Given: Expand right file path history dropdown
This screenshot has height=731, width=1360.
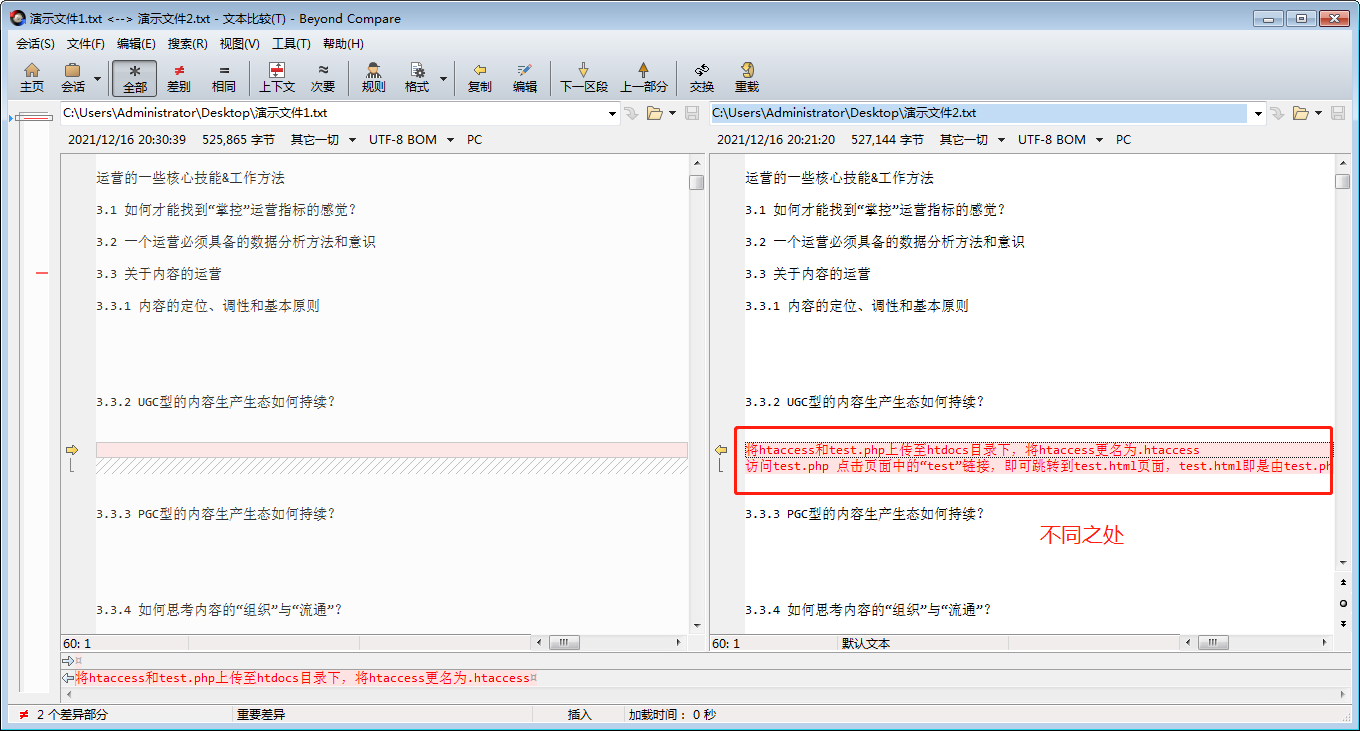Looking at the screenshot, I should click(1257, 113).
